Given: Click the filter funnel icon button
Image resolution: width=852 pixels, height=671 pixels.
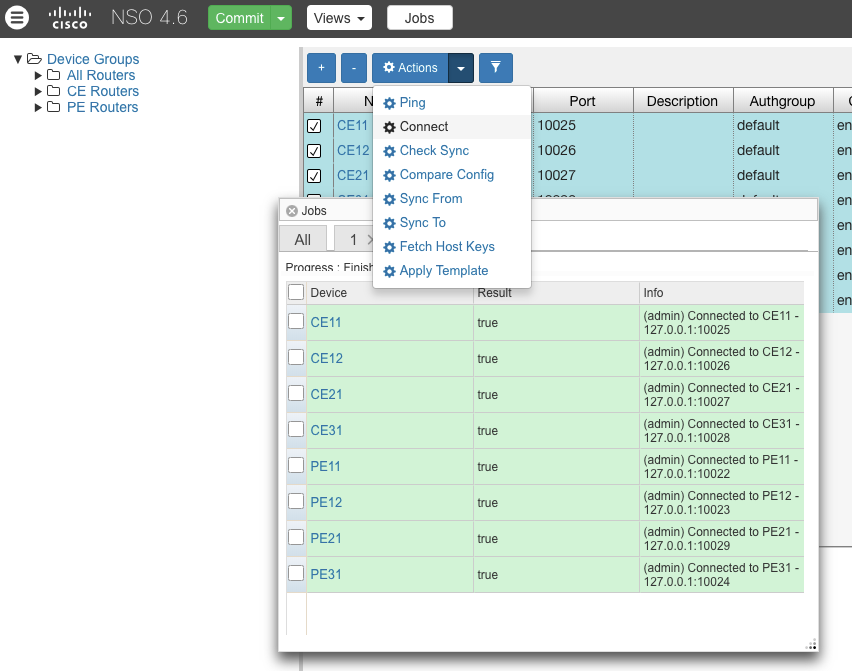Looking at the screenshot, I should pyautogui.click(x=495, y=67).
